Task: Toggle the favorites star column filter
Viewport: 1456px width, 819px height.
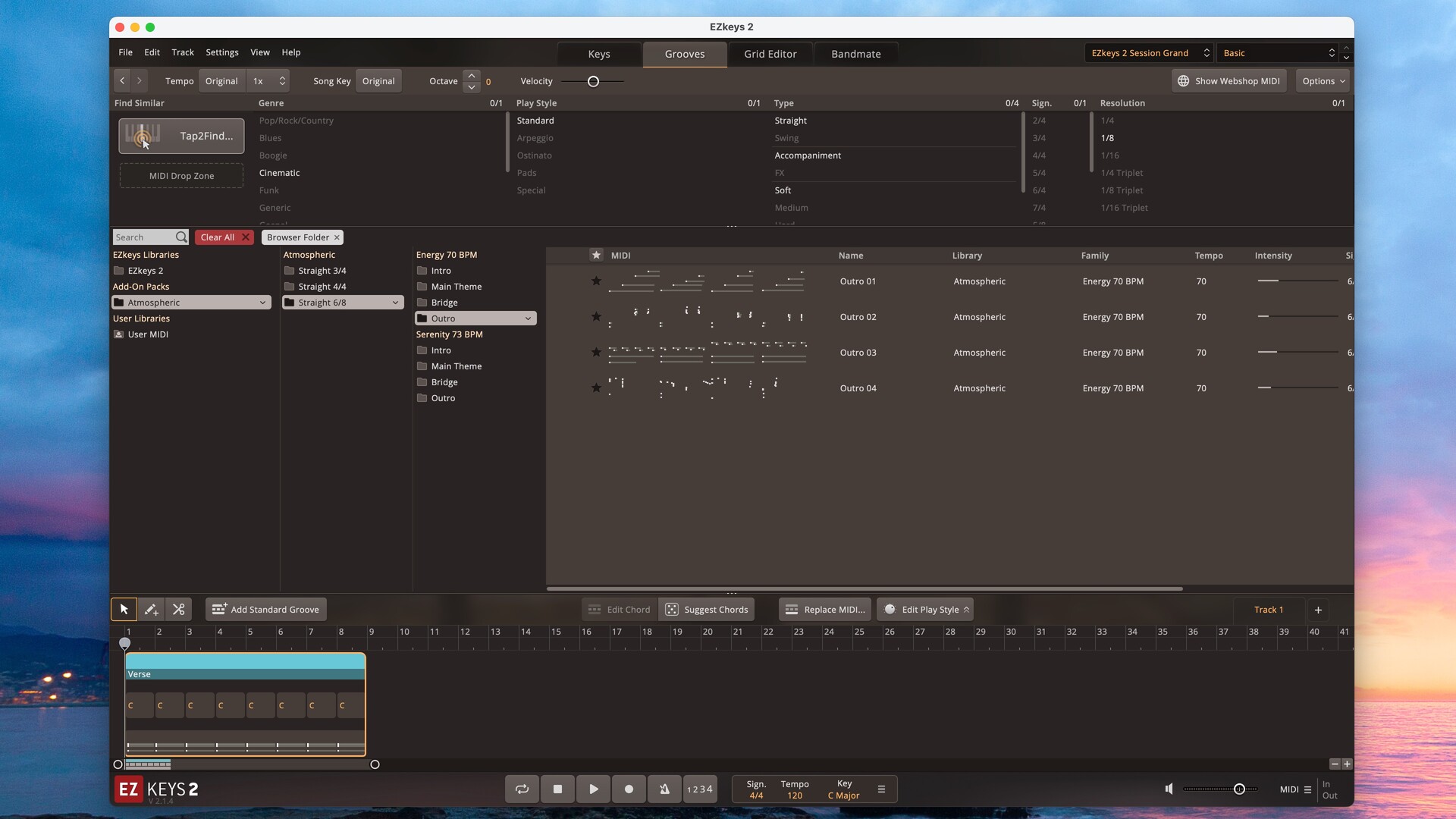Action: coord(596,256)
